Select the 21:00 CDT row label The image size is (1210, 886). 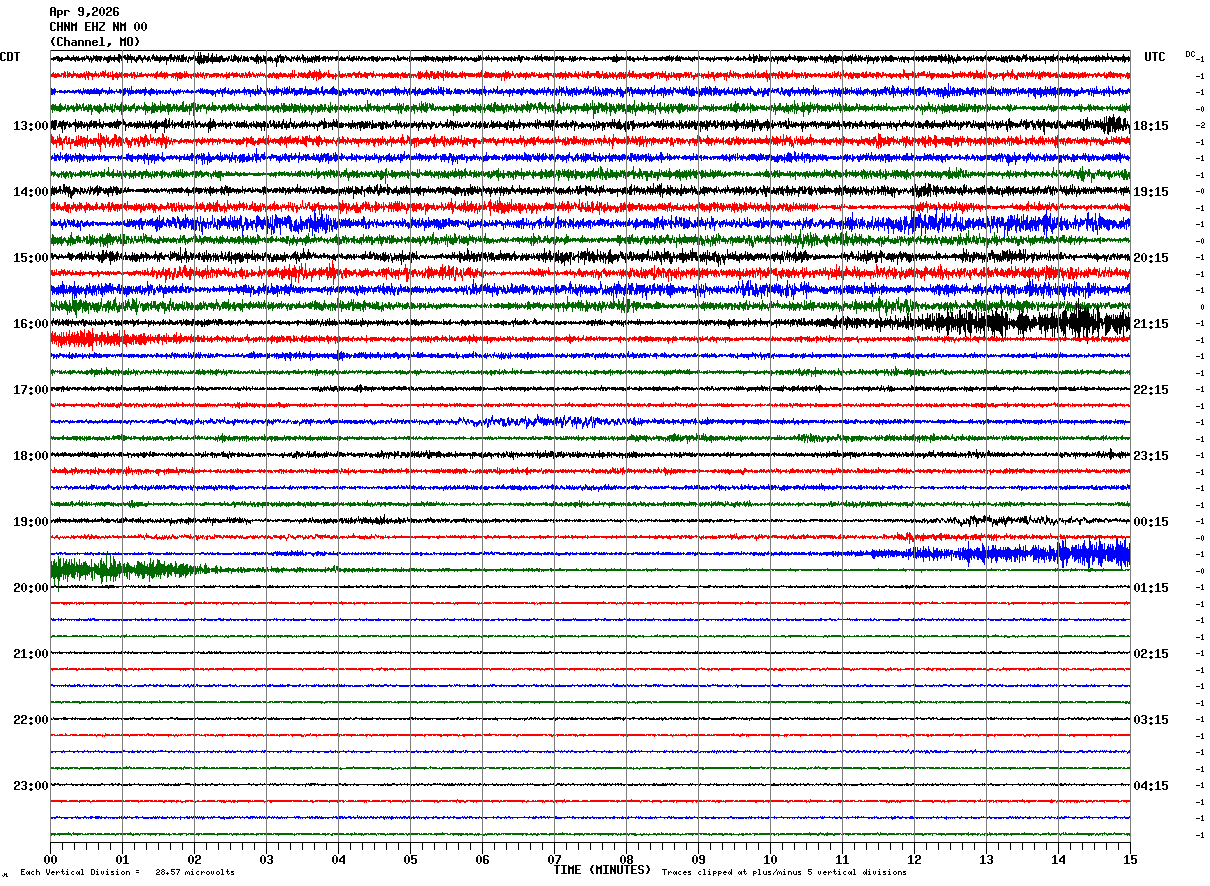point(31,654)
